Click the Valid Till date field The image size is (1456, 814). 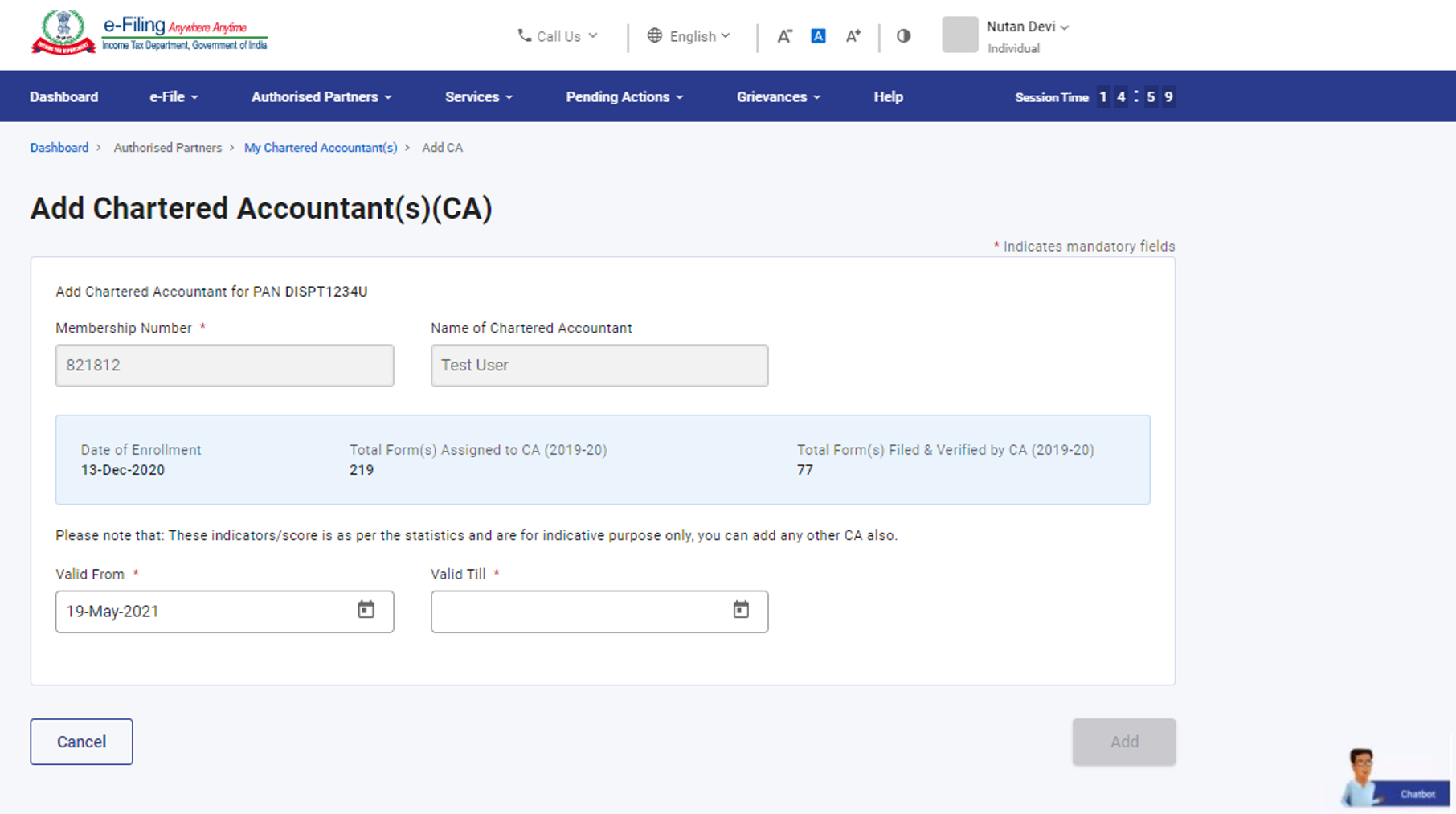[x=579, y=612]
